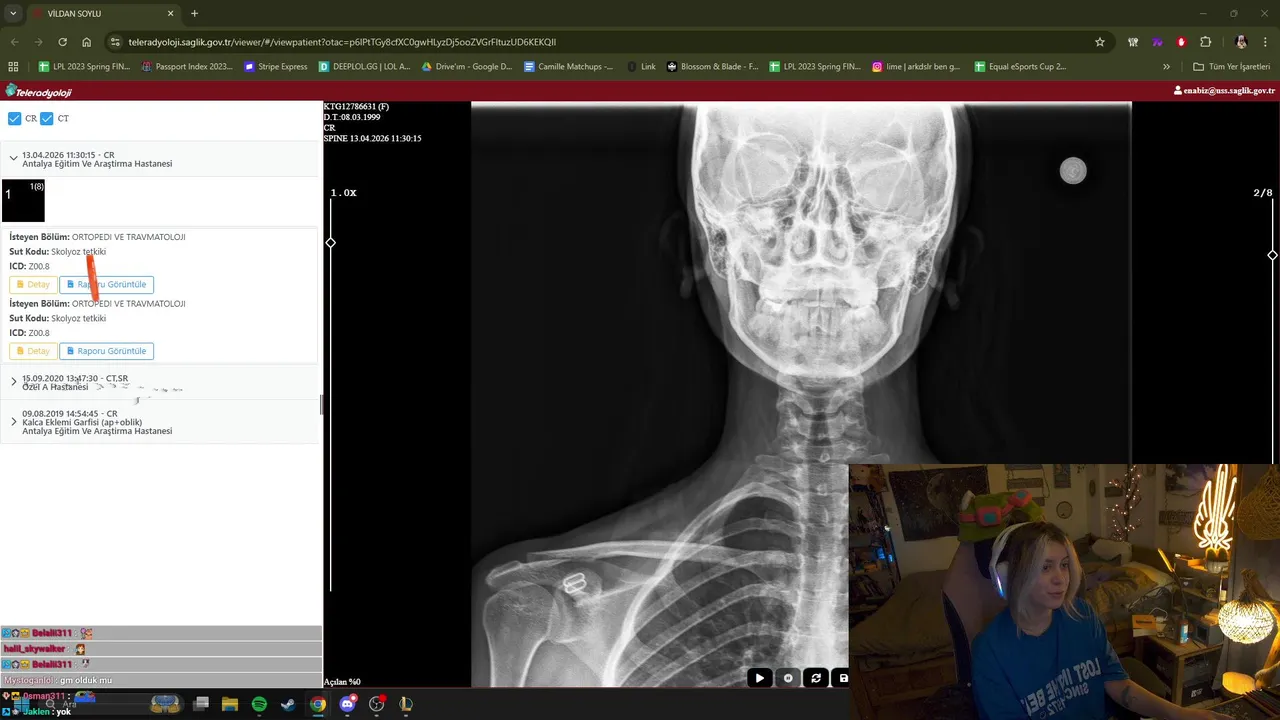Open the Chrome extensions puzzle icon
The height and width of the screenshot is (720, 1280).
tap(1205, 42)
